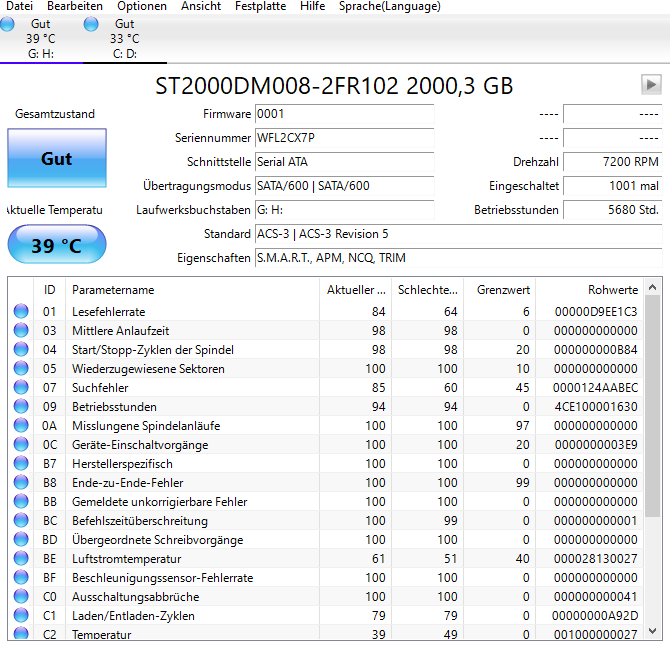Select the G: H: disk tab

[x=41, y=39]
